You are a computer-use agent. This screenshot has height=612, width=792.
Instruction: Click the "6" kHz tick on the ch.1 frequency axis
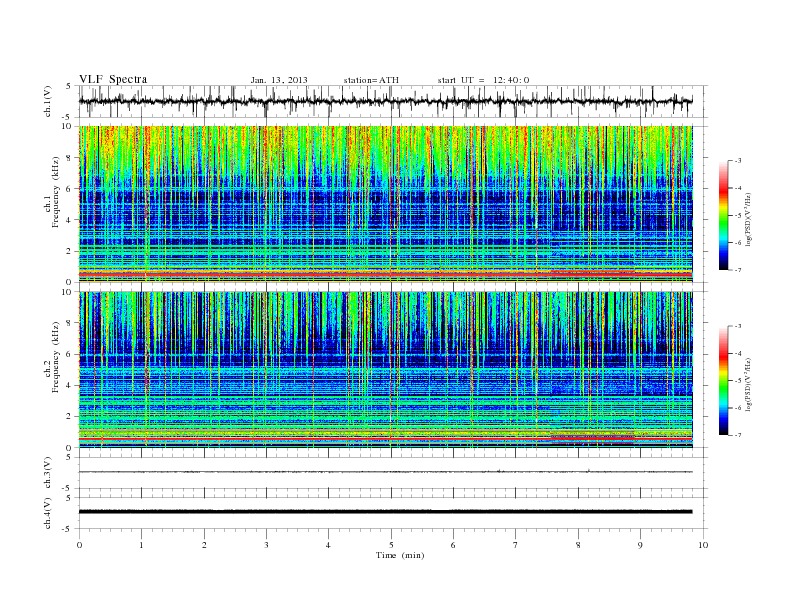pos(70,189)
